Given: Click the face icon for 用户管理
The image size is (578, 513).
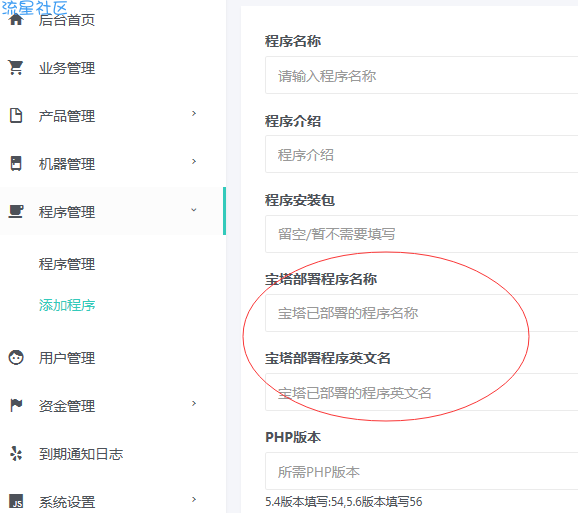Looking at the screenshot, I should click(x=16, y=357).
